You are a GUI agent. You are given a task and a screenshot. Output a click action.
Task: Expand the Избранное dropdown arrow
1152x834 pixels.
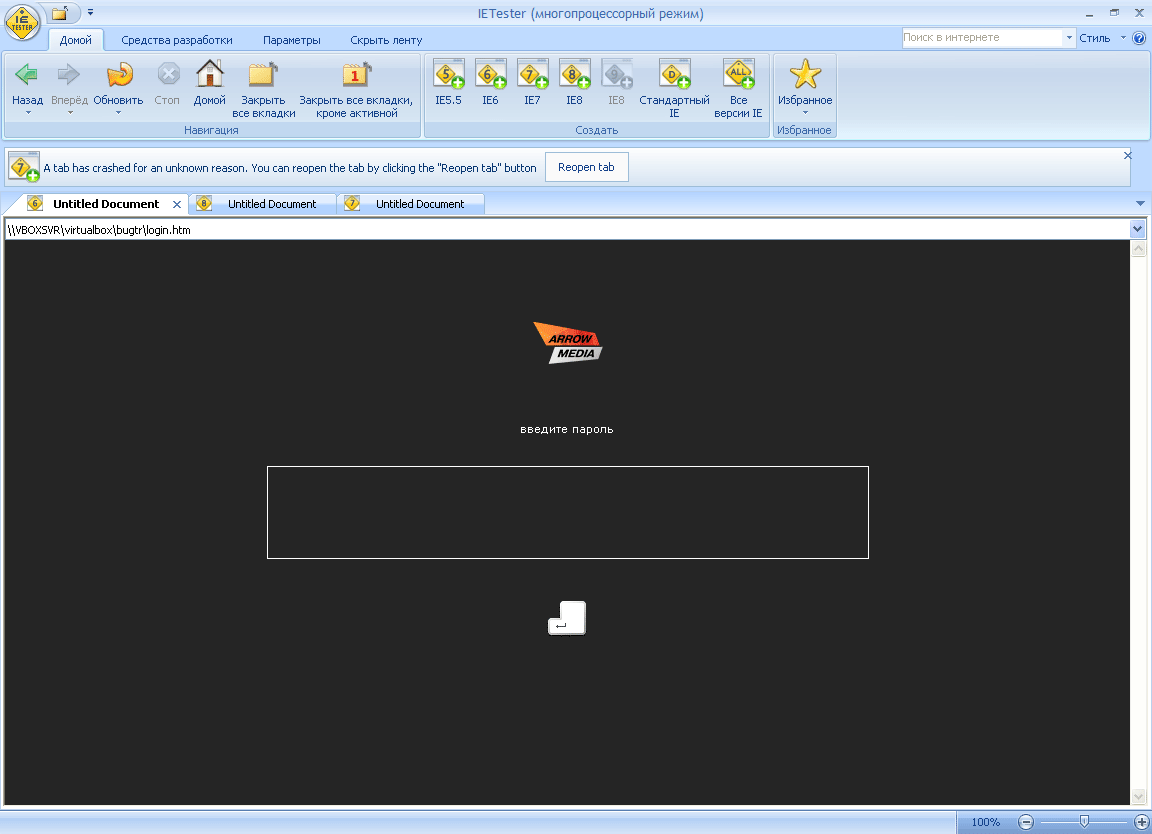tap(805, 112)
